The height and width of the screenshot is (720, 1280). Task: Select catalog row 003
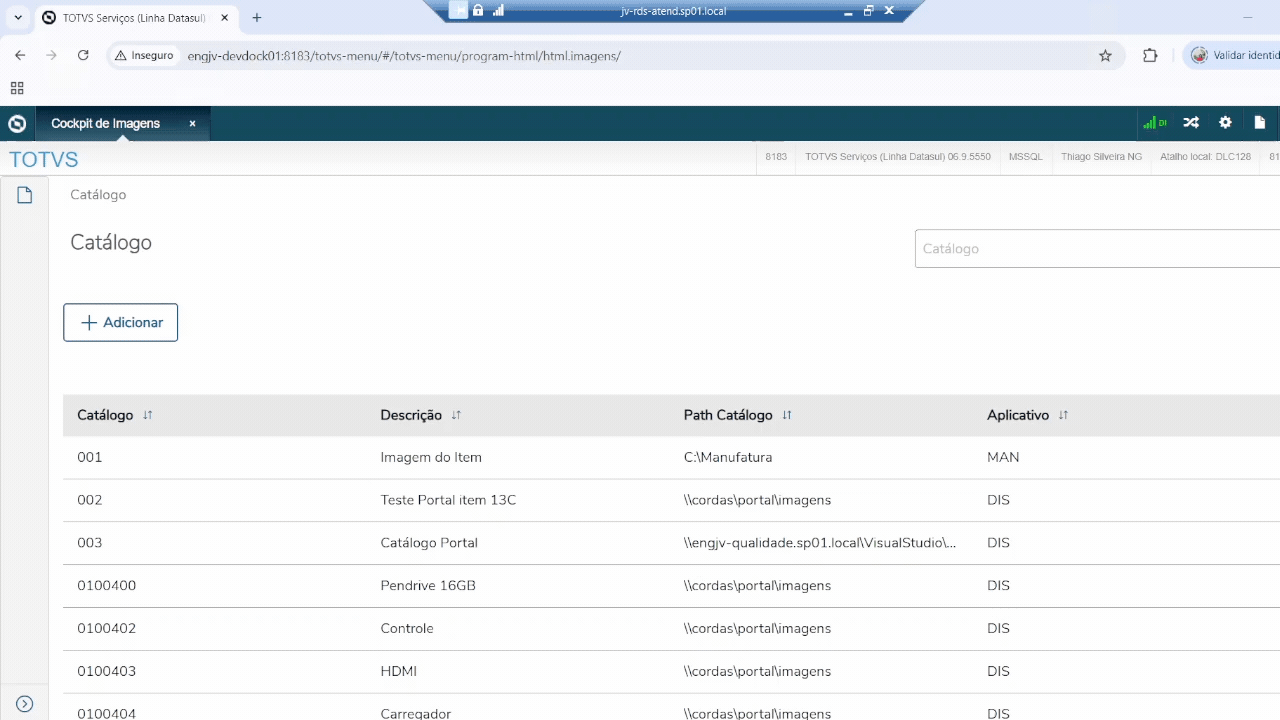pyautogui.click(x=671, y=543)
